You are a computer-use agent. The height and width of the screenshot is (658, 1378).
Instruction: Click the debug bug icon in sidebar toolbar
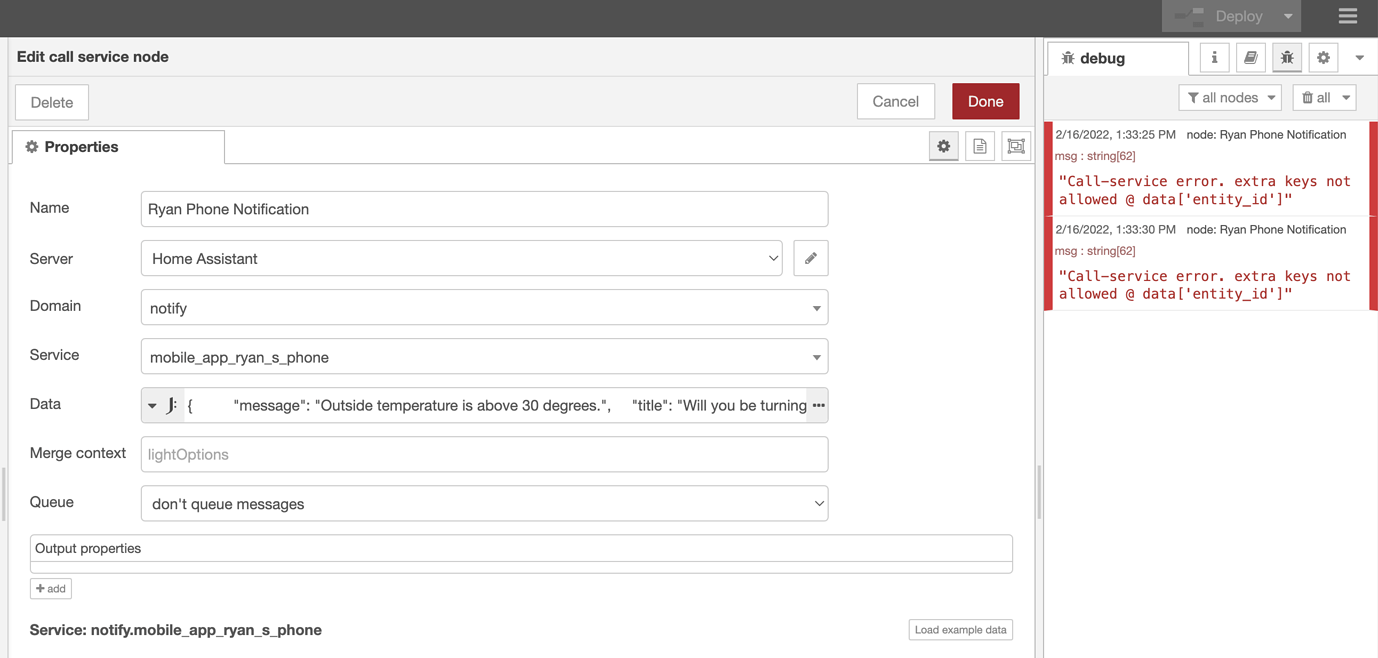click(x=1287, y=57)
